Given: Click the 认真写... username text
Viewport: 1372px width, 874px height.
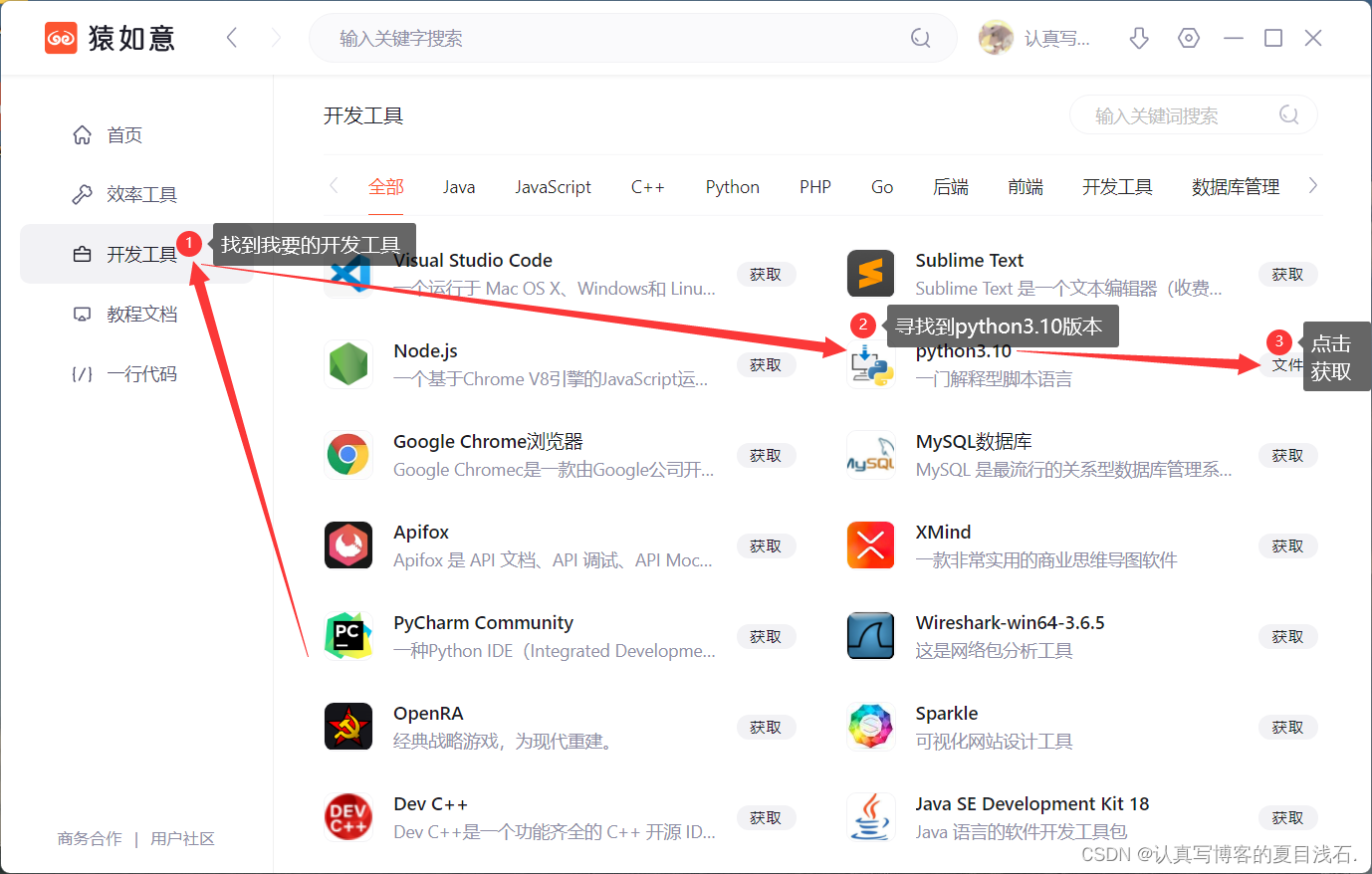Looking at the screenshot, I should click(x=1056, y=38).
